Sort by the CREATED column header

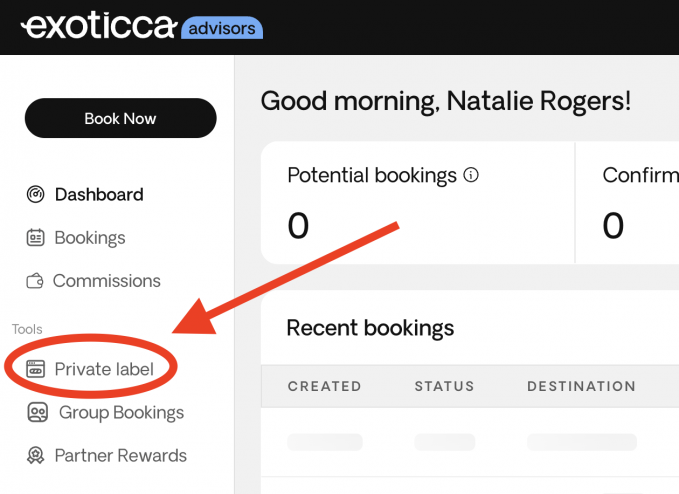coord(324,386)
